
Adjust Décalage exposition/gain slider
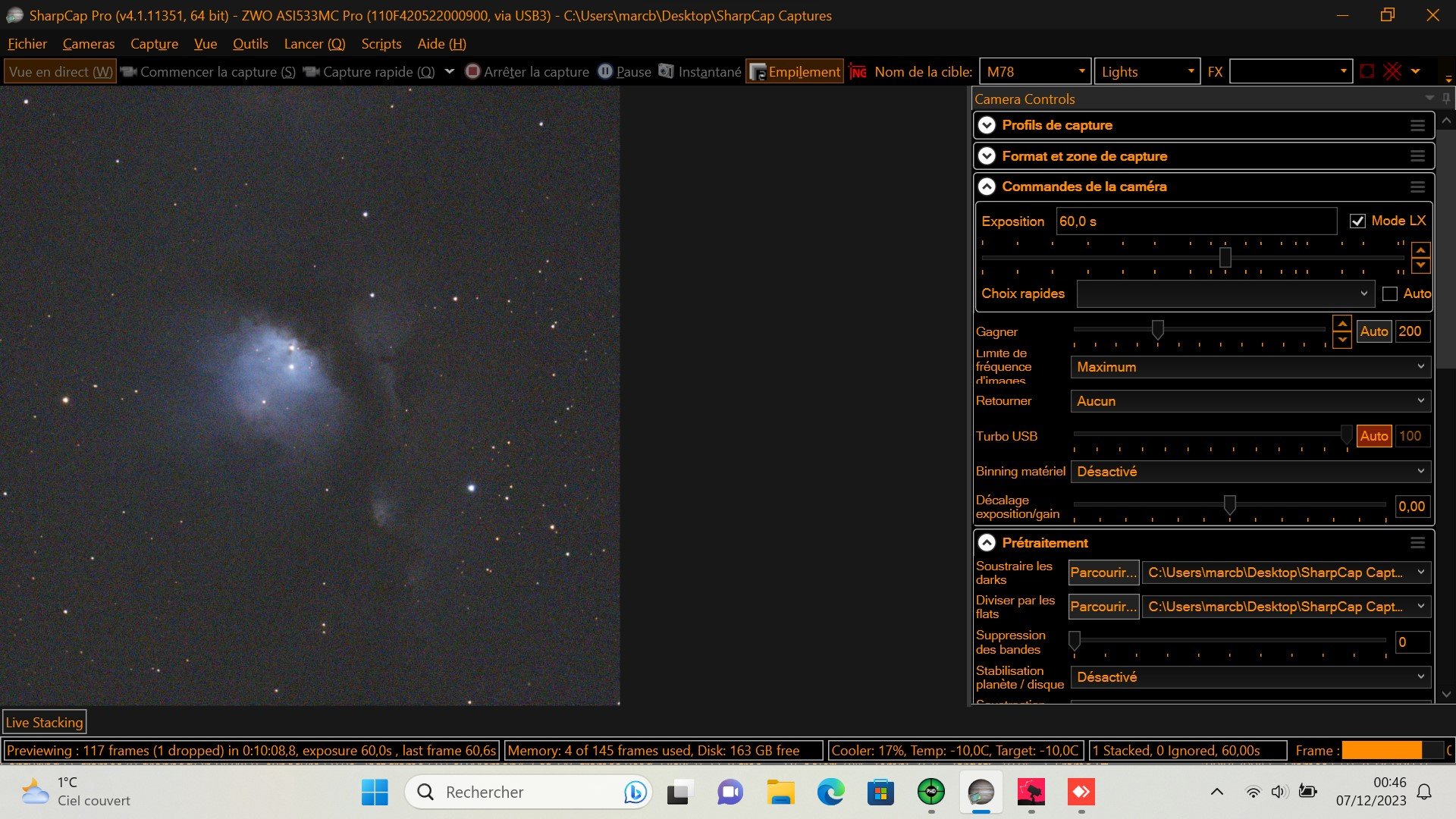1229,505
